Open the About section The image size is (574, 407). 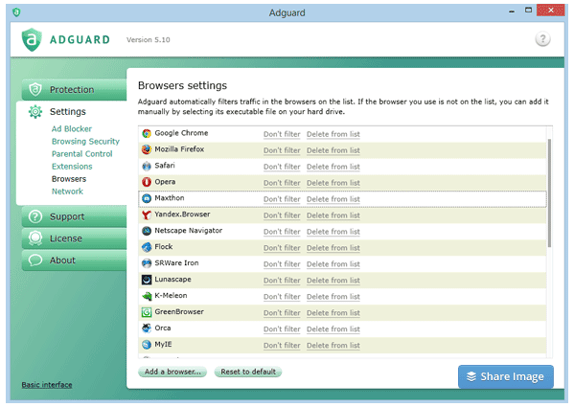pyautogui.click(x=74, y=260)
